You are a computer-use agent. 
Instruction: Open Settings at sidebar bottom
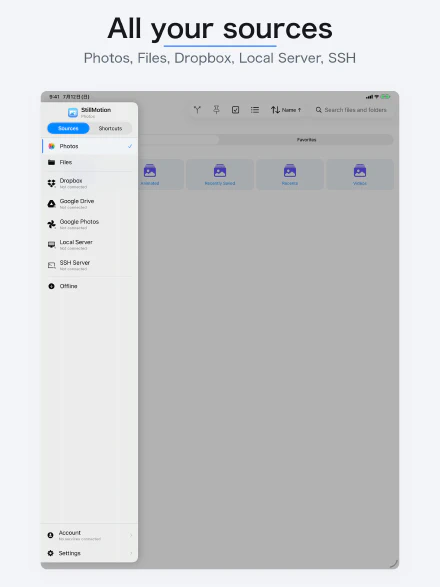coord(89,553)
